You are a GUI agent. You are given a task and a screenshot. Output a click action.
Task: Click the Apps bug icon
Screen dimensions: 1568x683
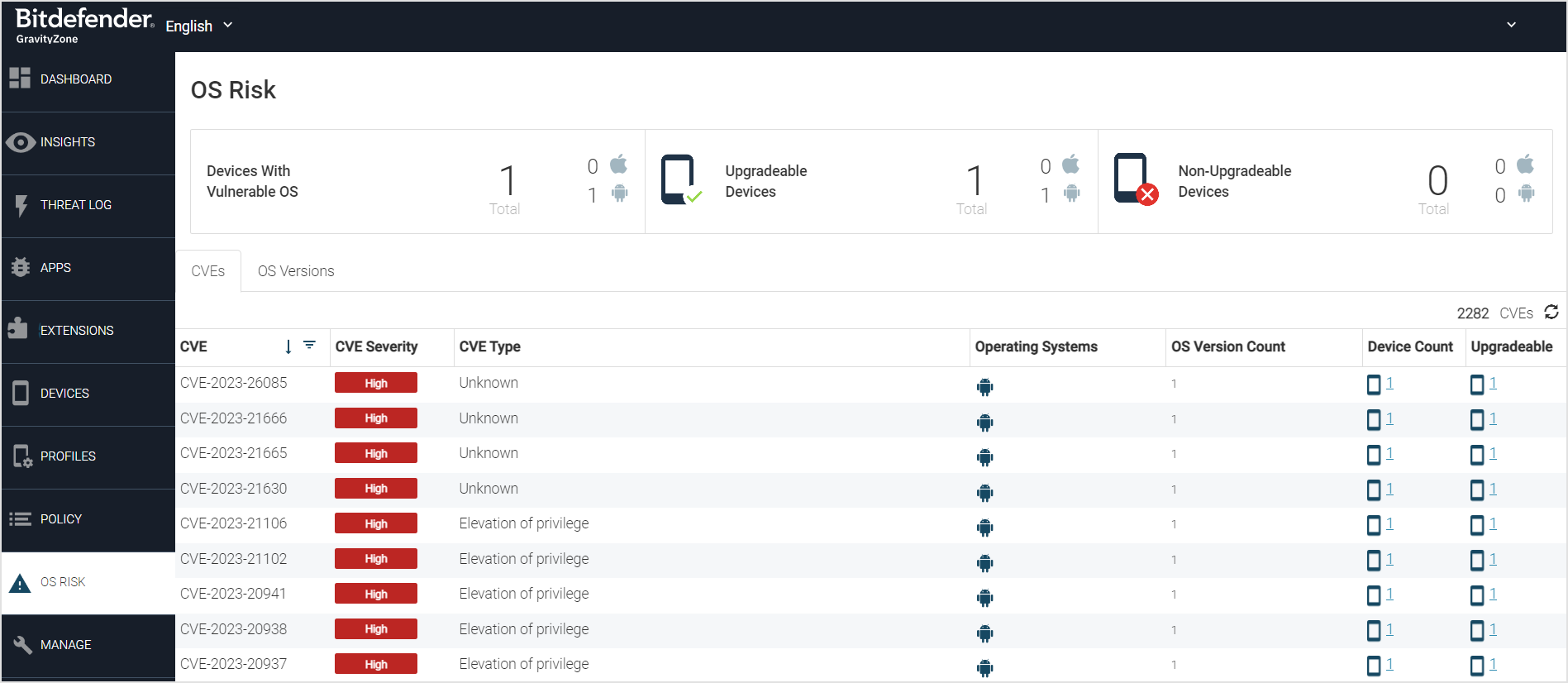pos(21,268)
